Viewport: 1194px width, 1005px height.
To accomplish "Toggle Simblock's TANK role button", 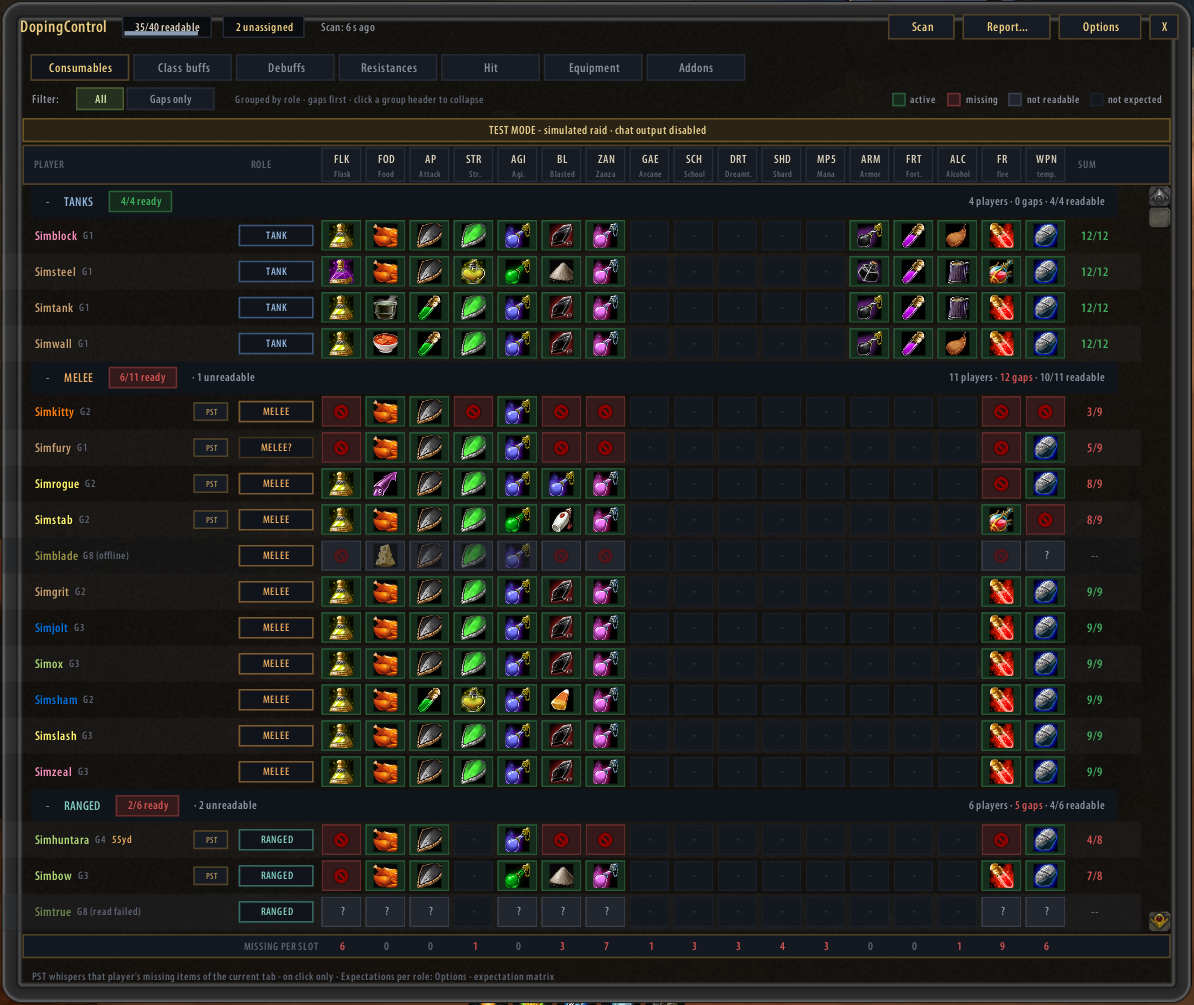I will pyautogui.click(x=276, y=236).
